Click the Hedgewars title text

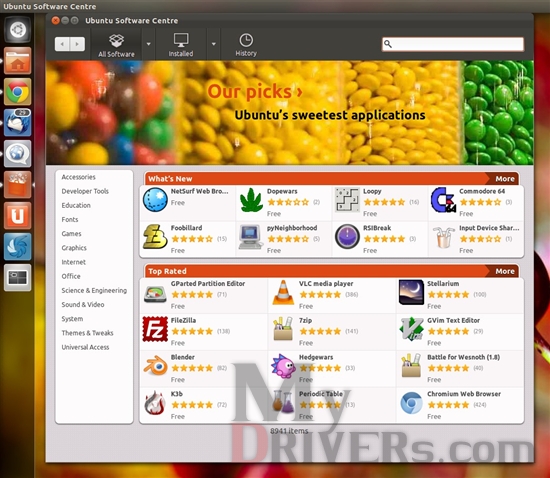pos(316,357)
